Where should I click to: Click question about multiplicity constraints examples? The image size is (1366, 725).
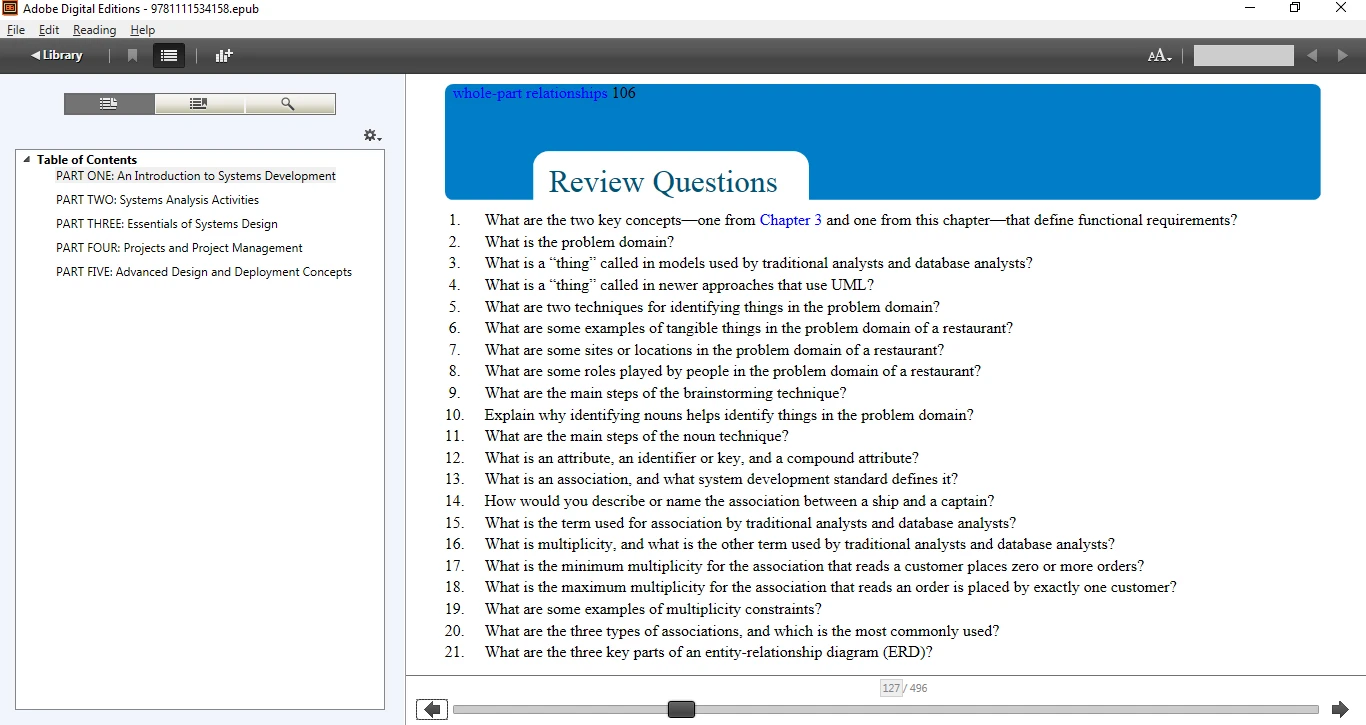(x=653, y=609)
